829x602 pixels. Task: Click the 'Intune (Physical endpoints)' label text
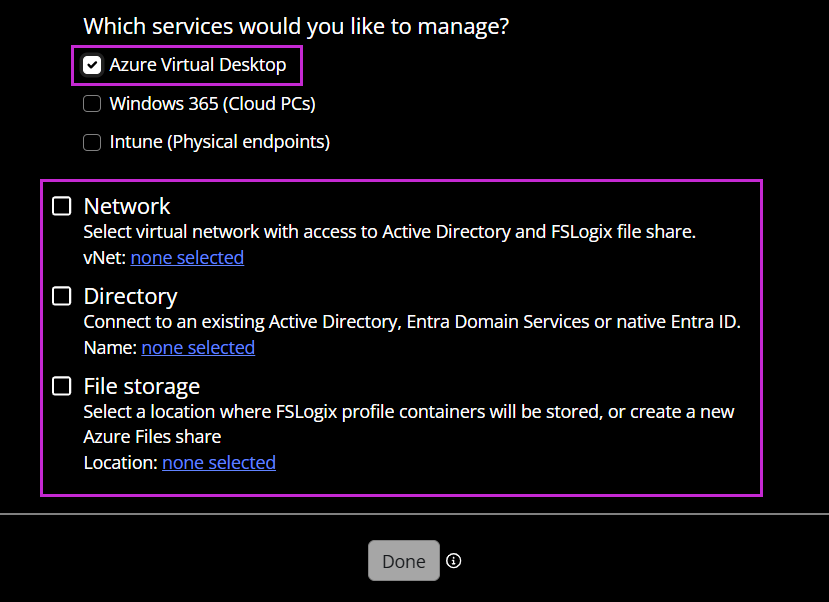point(220,142)
